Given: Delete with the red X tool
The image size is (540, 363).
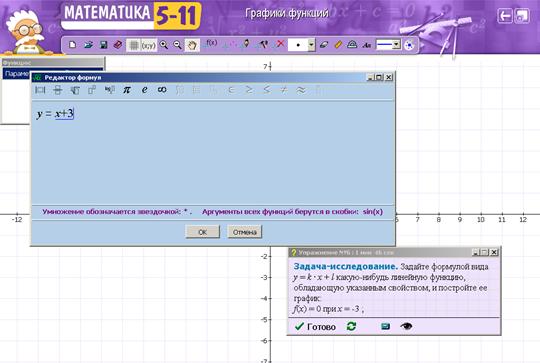Looking at the screenshot, I should 280,44.
